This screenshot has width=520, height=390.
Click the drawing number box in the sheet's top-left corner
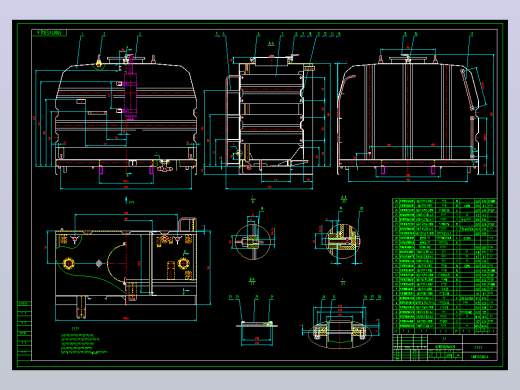49,33
